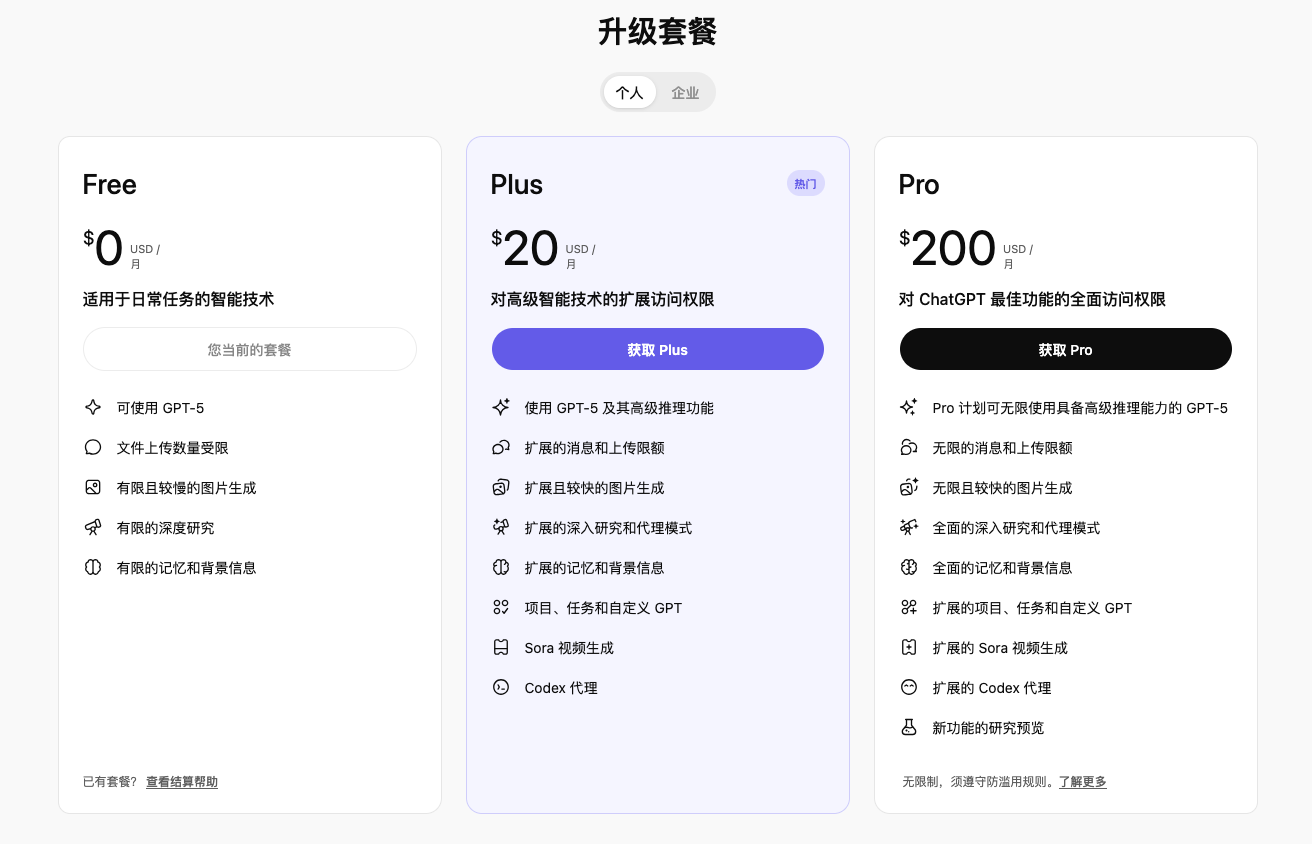This screenshot has width=1312, height=844.
Task: Click the text 无限的消息和上传限额
Action: 1003,448
